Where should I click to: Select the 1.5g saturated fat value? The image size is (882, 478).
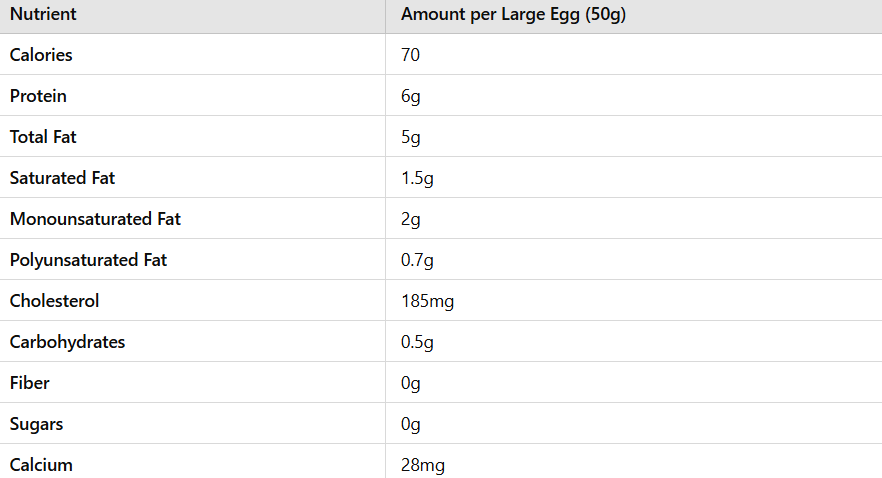pos(417,179)
